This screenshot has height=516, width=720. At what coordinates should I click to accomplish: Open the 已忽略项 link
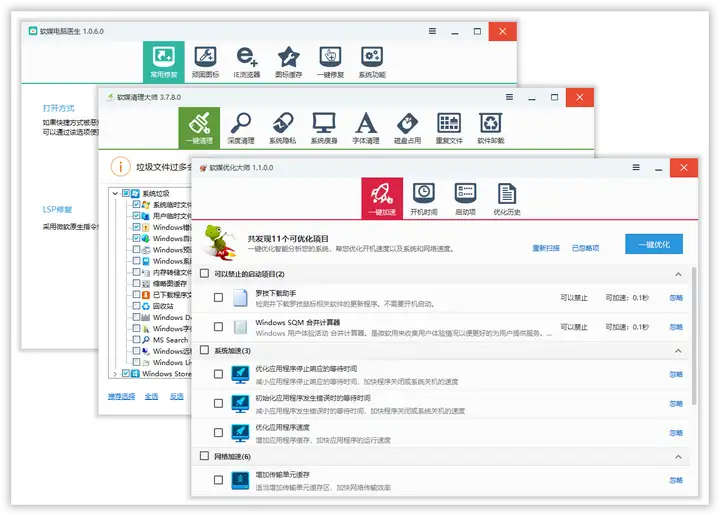(x=585, y=248)
